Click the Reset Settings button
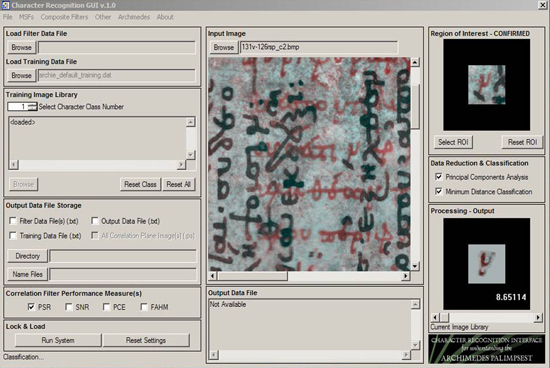The height and width of the screenshot is (368, 550). pos(146,340)
